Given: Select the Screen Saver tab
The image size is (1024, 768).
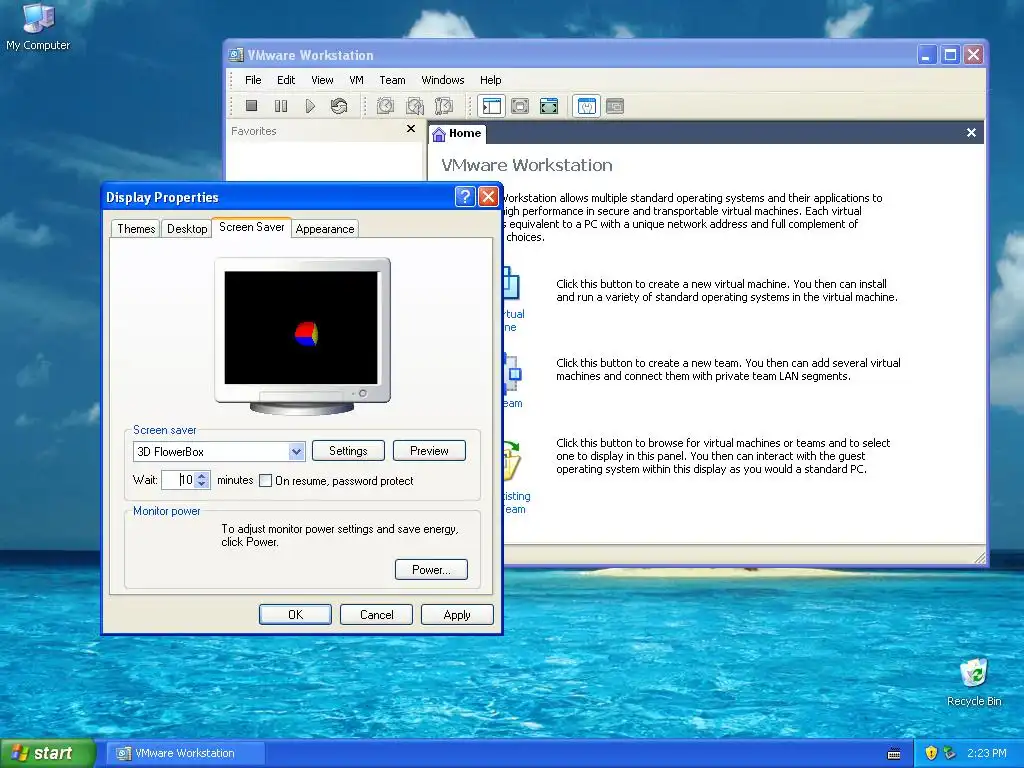Looking at the screenshot, I should point(251,227).
